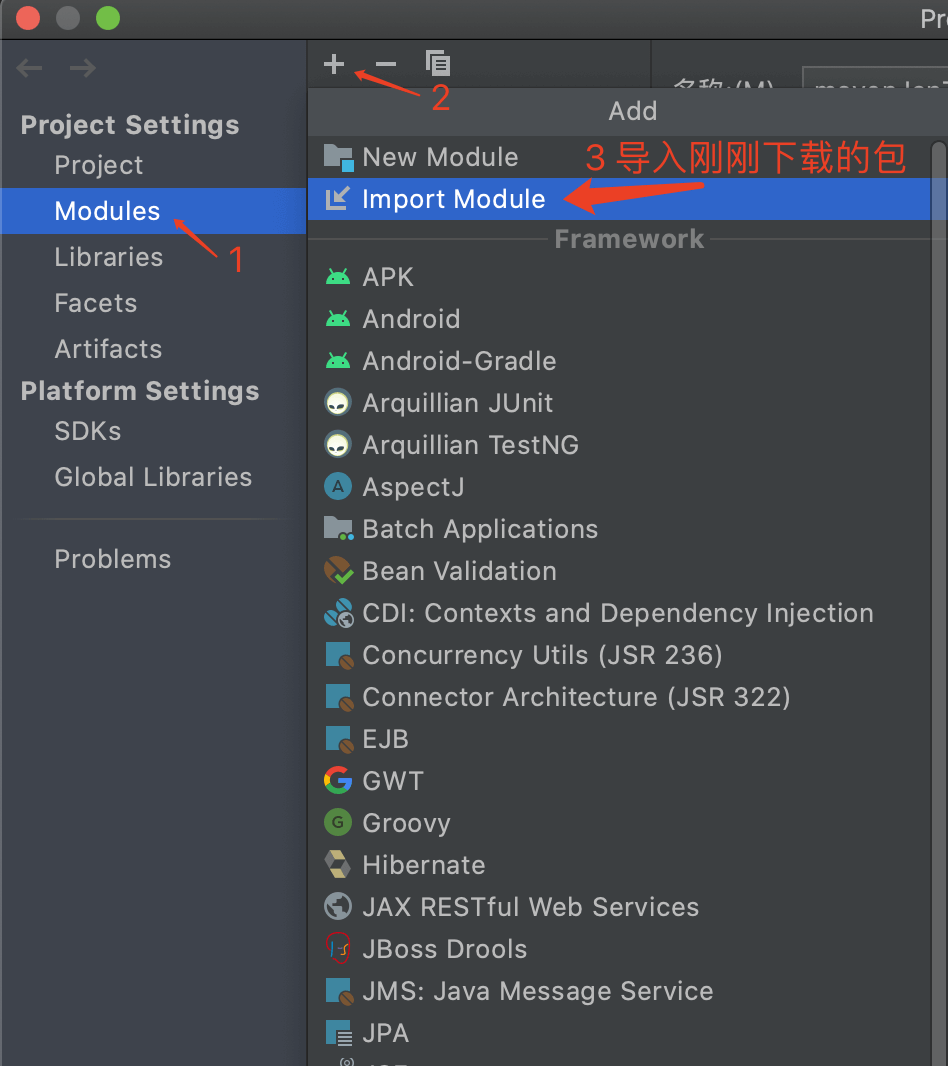948x1066 pixels.
Task: Open Project under Project Settings
Action: pyautogui.click(x=154, y=165)
